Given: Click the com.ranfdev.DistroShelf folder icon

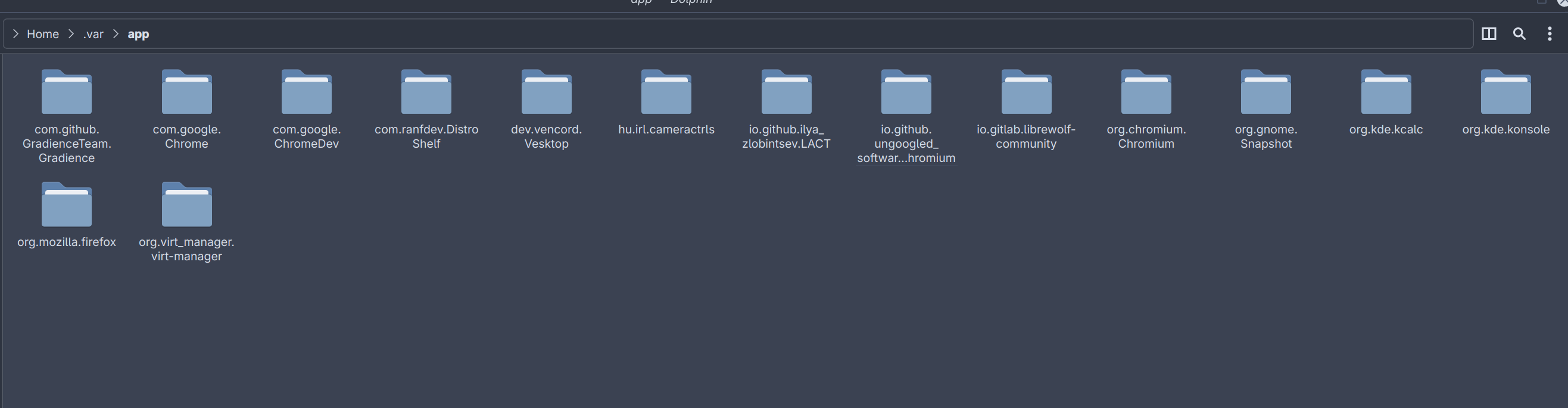Looking at the screenshot, I should point(426,92).
